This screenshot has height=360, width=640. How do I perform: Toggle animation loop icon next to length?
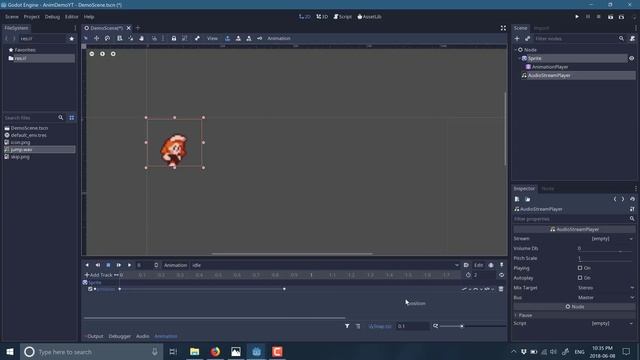pyautogui.click(x=502, y=275)
